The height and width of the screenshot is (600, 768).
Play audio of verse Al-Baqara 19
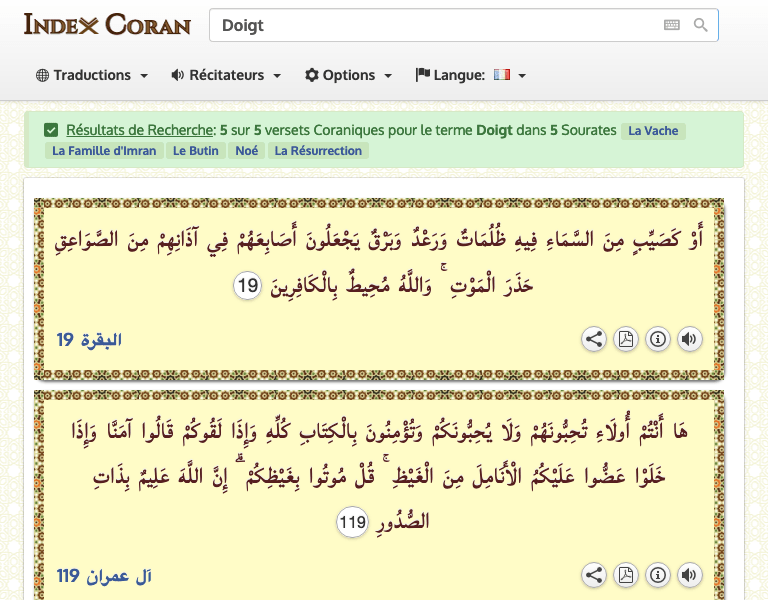tap(689, 339)
